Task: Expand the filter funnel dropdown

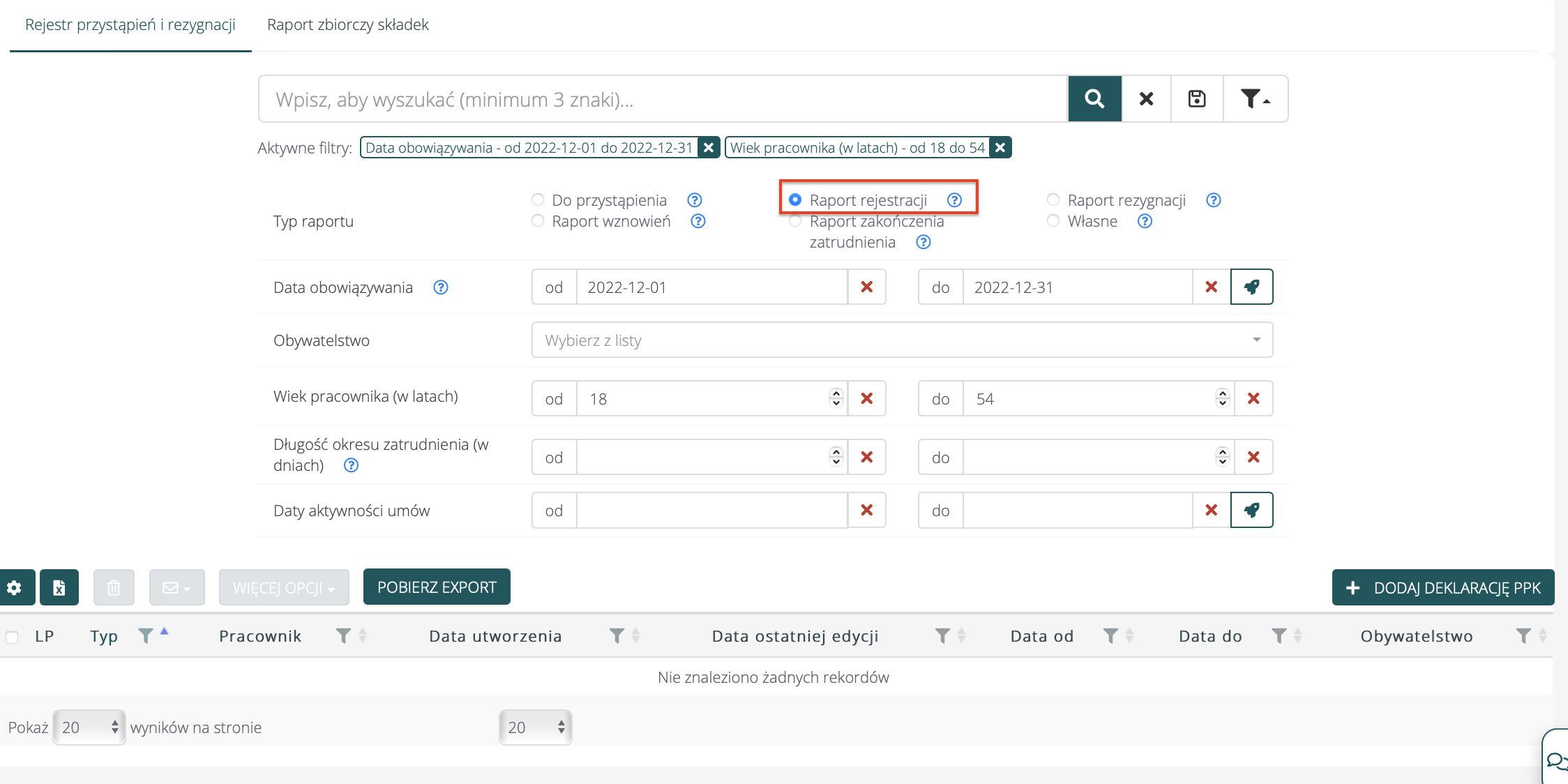Action: click(x=1255, y=99)
